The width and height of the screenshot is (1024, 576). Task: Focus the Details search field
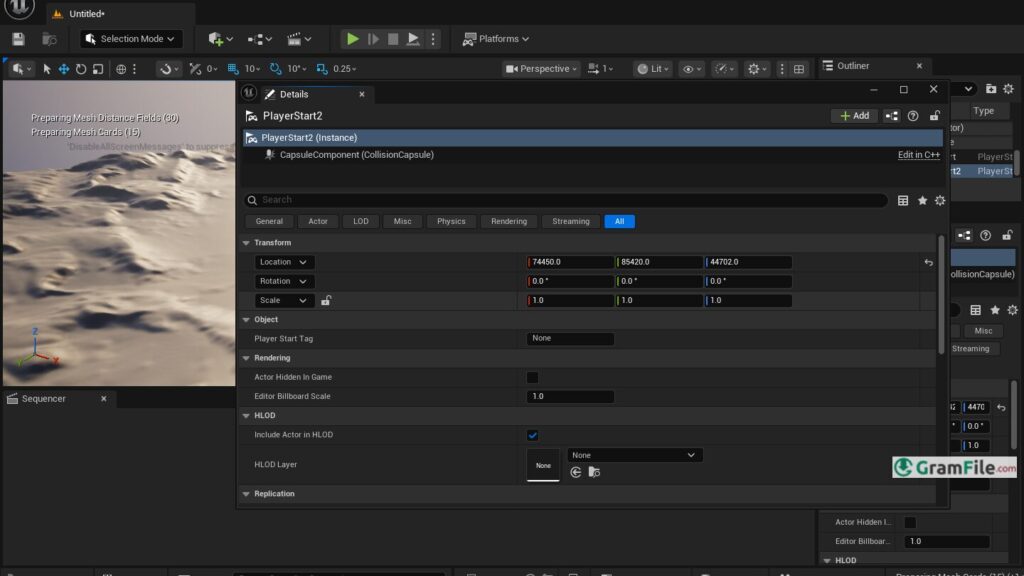click(566, 200)
